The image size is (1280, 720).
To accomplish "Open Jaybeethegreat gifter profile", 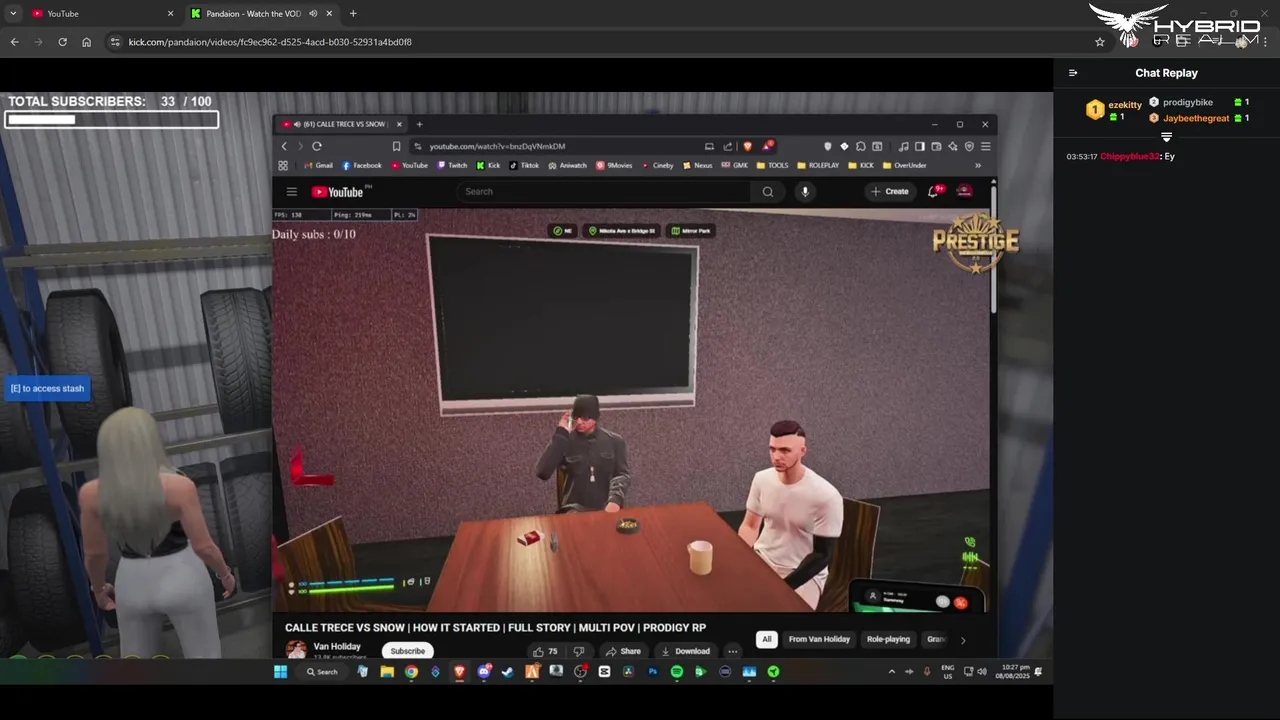I will pos(1196,118).
